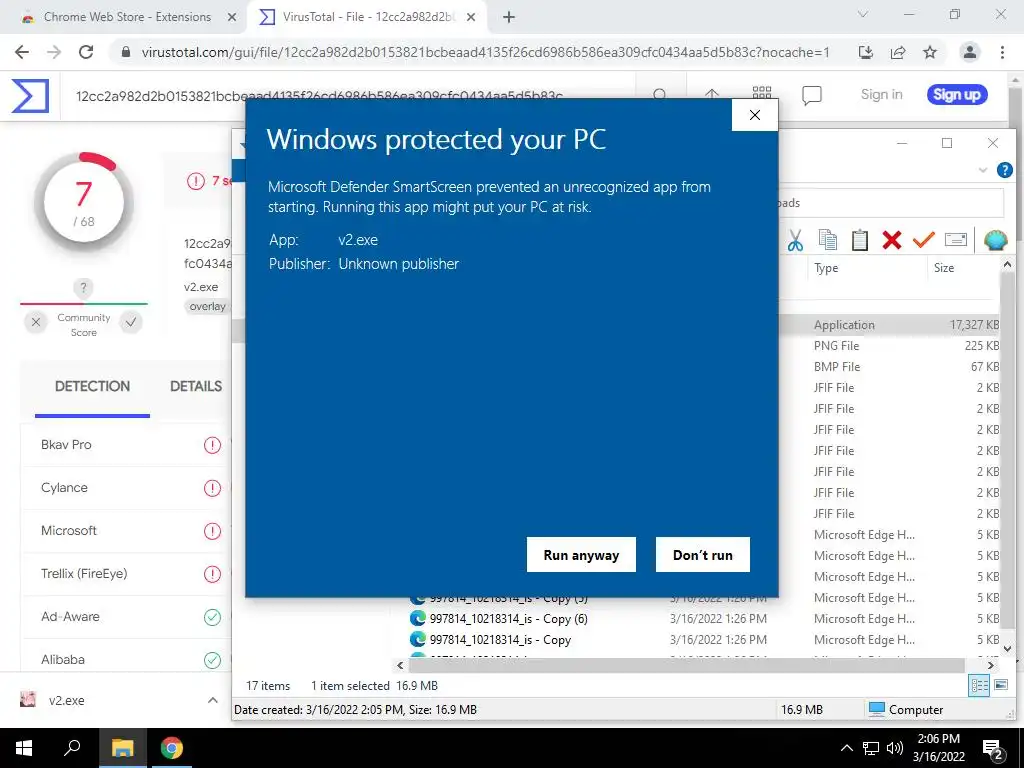Click the Share this page icon in Chrome

pos(898,52)
